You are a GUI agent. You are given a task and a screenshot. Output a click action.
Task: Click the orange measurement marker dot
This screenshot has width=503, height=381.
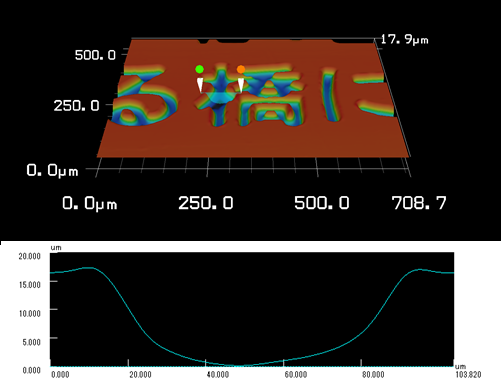click(241, 69)
